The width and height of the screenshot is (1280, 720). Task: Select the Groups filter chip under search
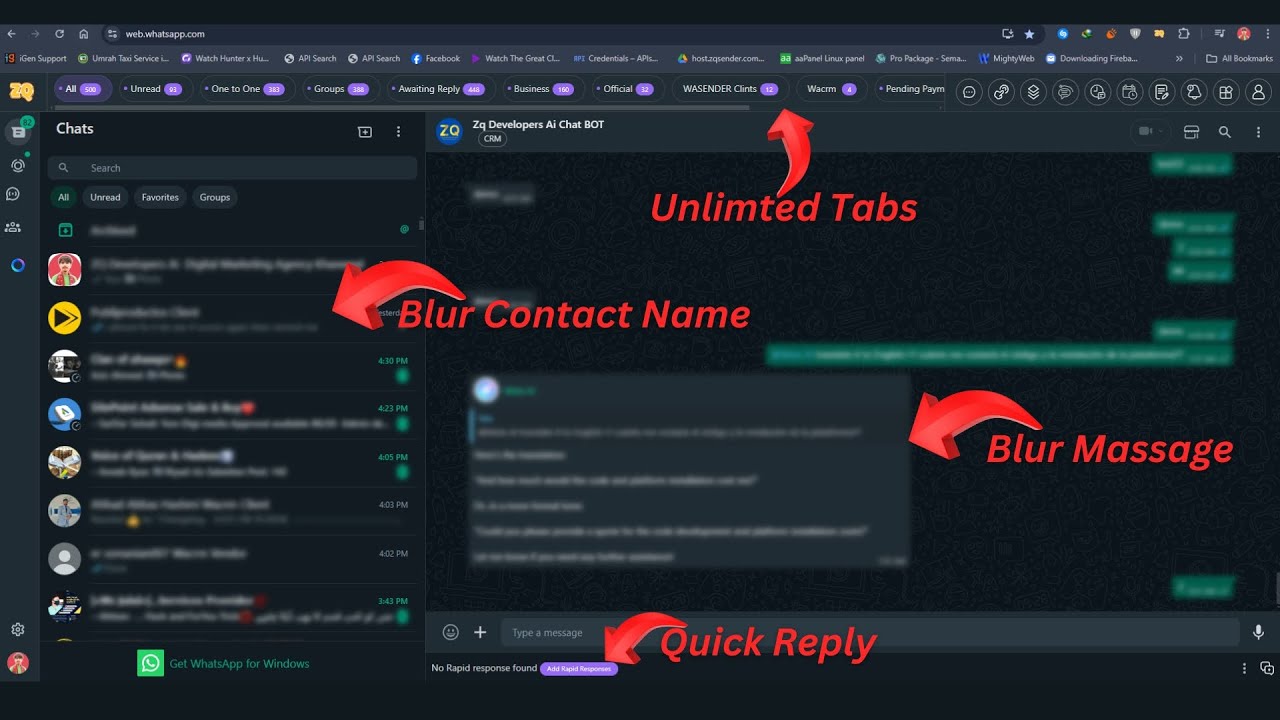point(215,197)
